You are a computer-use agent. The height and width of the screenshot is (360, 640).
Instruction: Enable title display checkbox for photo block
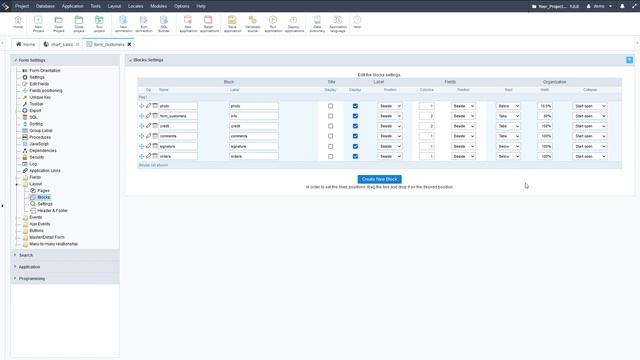(x=331, y=106)
